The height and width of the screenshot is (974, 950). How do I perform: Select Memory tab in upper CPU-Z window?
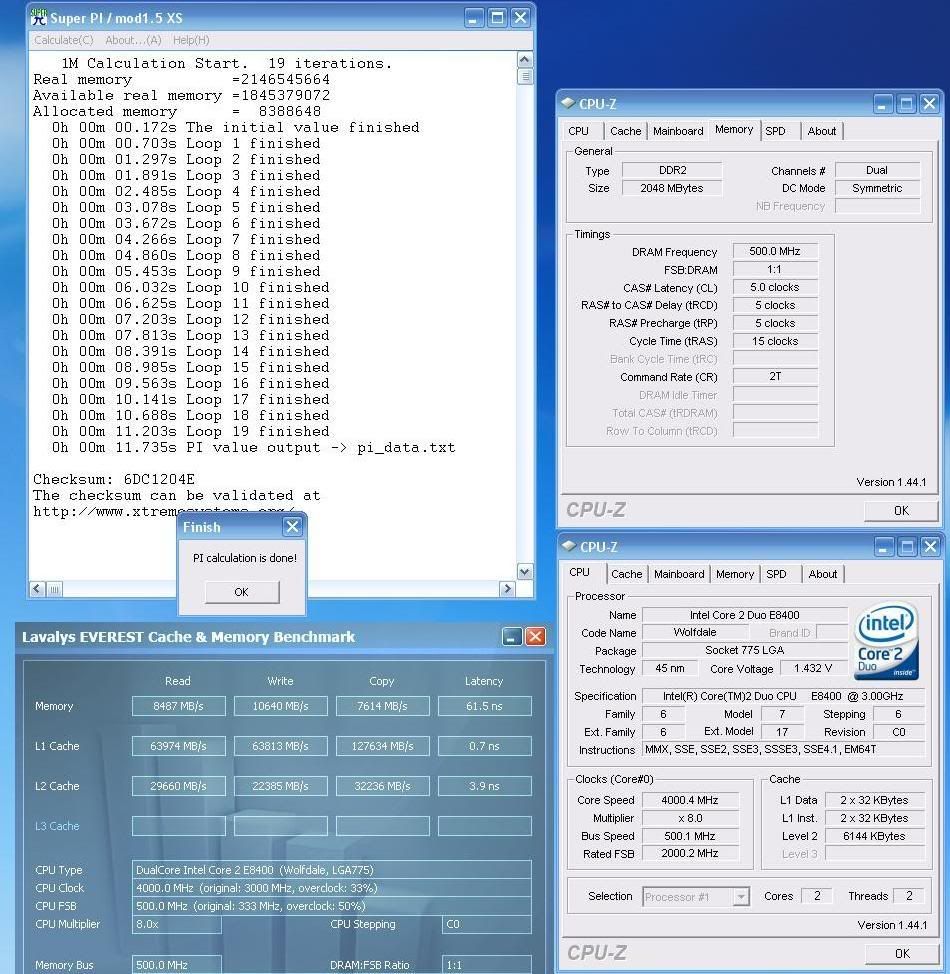tap(734, 129)
